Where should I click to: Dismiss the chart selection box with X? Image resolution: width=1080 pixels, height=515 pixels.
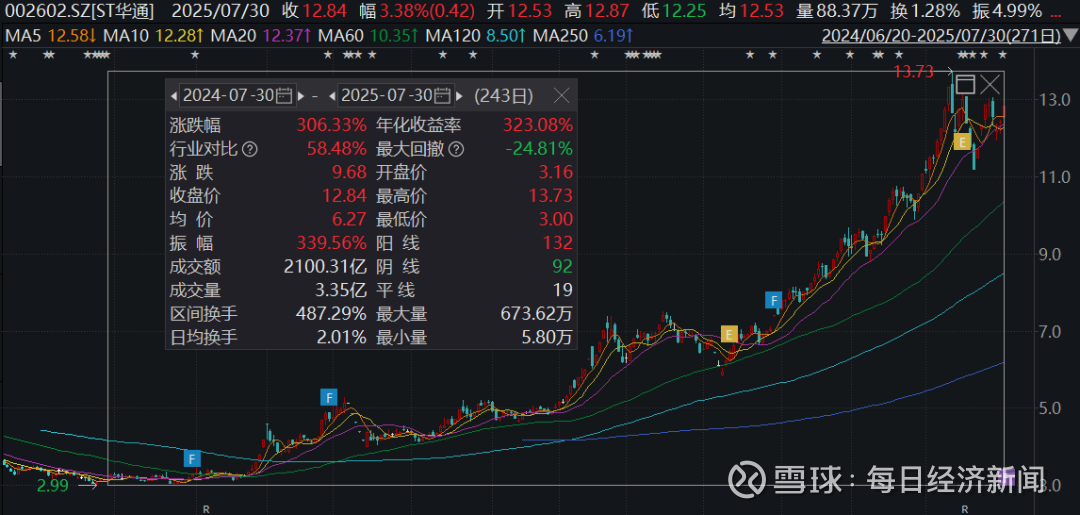point(990,85)
